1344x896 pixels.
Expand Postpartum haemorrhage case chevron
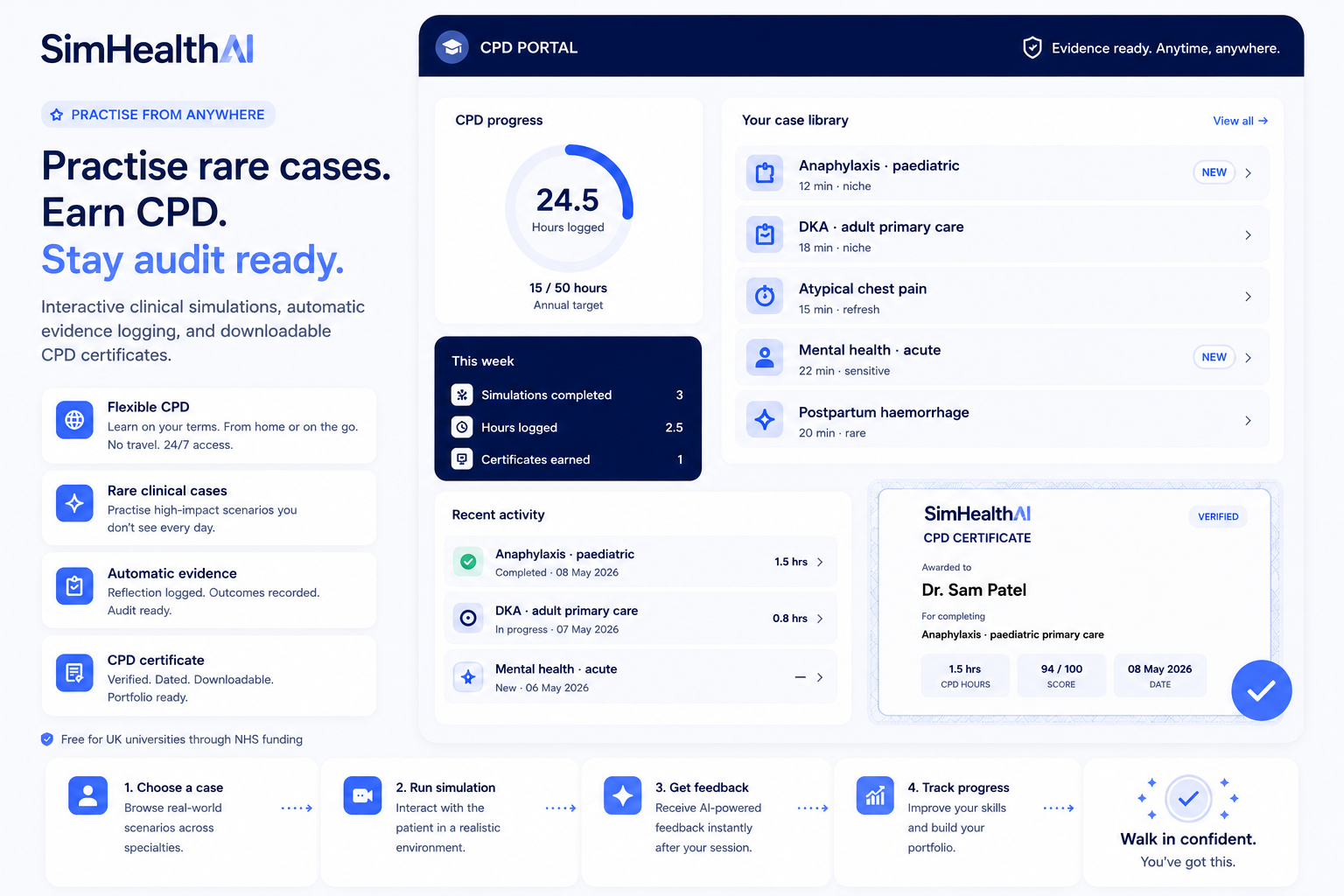click(x=1248, y=421)
